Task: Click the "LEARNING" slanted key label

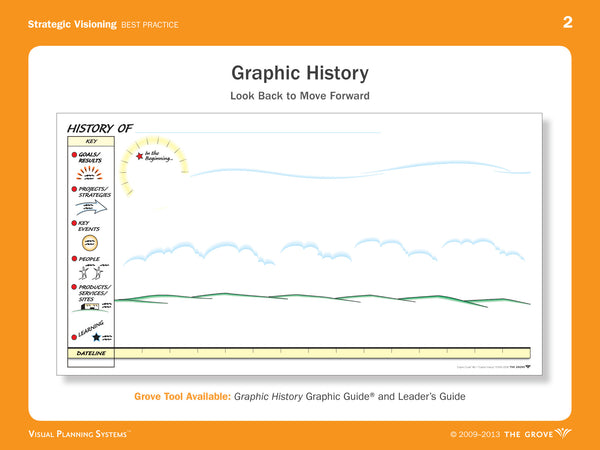Action: tap(91, 329)
